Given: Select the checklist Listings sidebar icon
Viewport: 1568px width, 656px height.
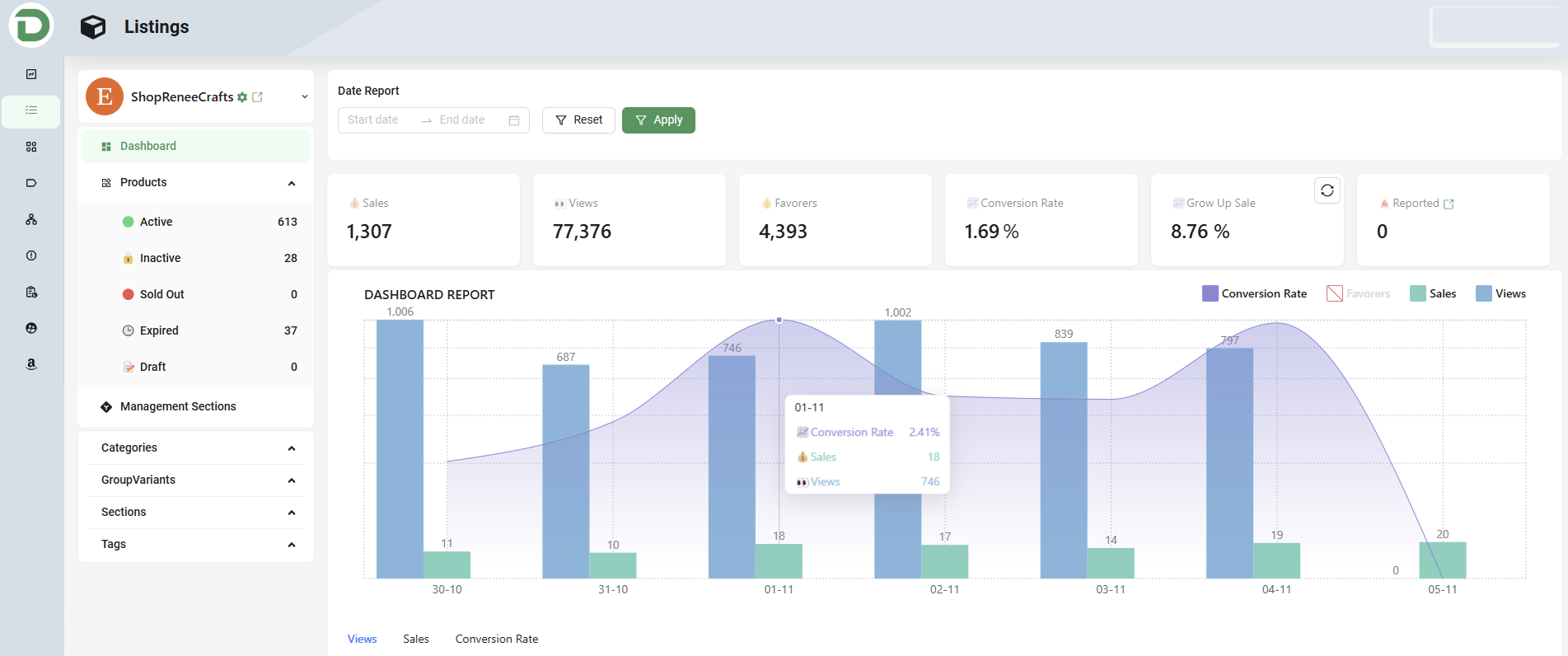Looking at the screenshot, I should (x=31, y=110).
